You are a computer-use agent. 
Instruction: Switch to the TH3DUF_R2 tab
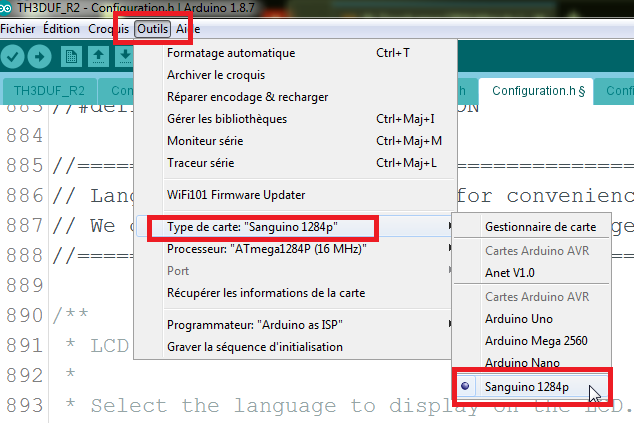tap(49, 91)
